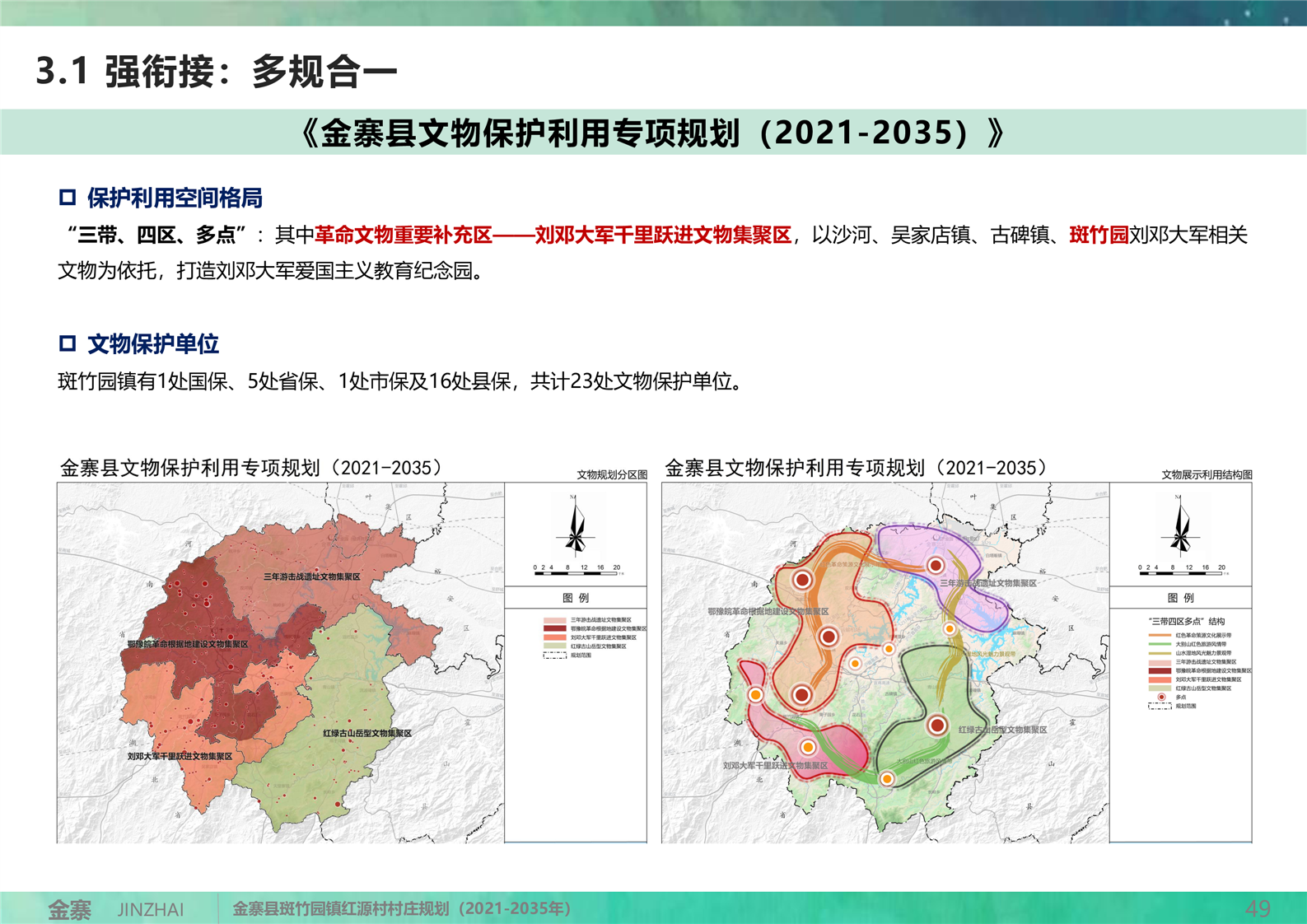
Task: Click the green 红绿古山岳型 swatch in left legend
Action: pos(554,646)
